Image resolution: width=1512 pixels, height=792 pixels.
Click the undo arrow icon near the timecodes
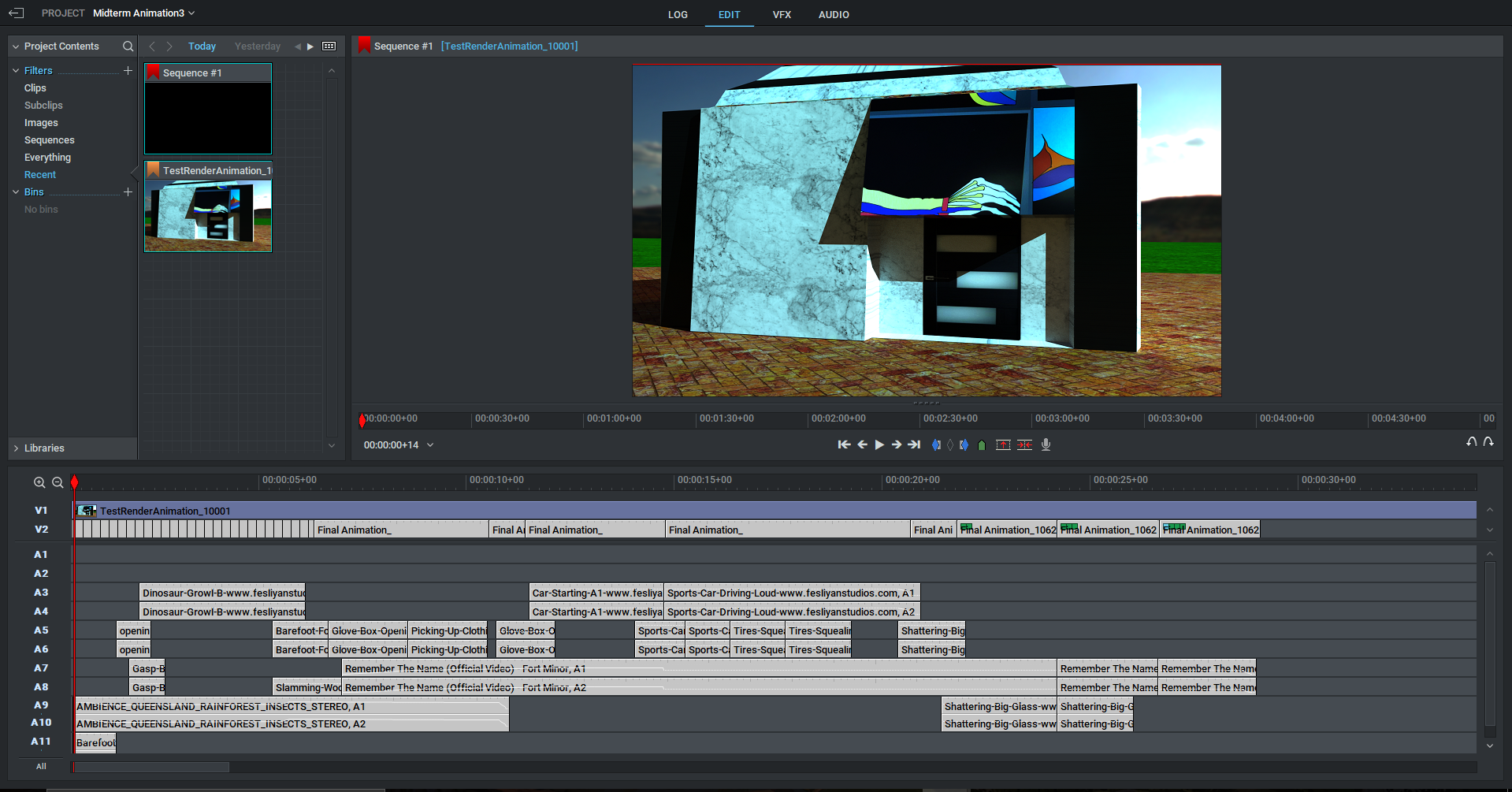tap(1470, 442)
